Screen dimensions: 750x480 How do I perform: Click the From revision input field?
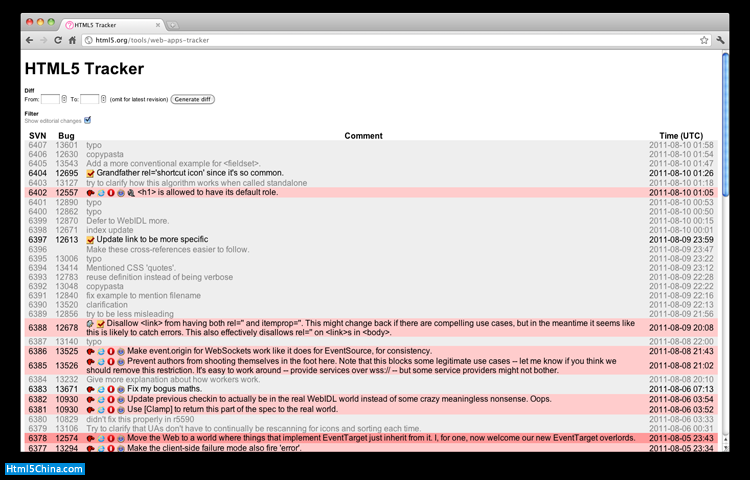point(50,99)
